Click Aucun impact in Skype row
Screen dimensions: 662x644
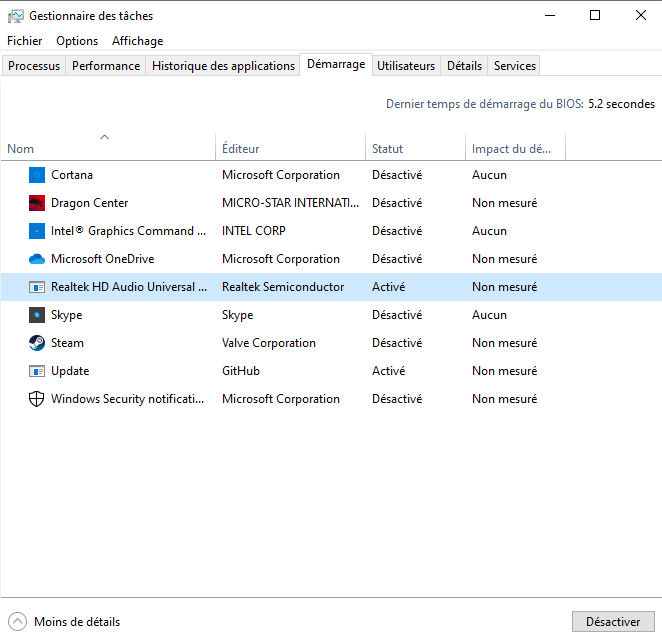click(489, 315)
